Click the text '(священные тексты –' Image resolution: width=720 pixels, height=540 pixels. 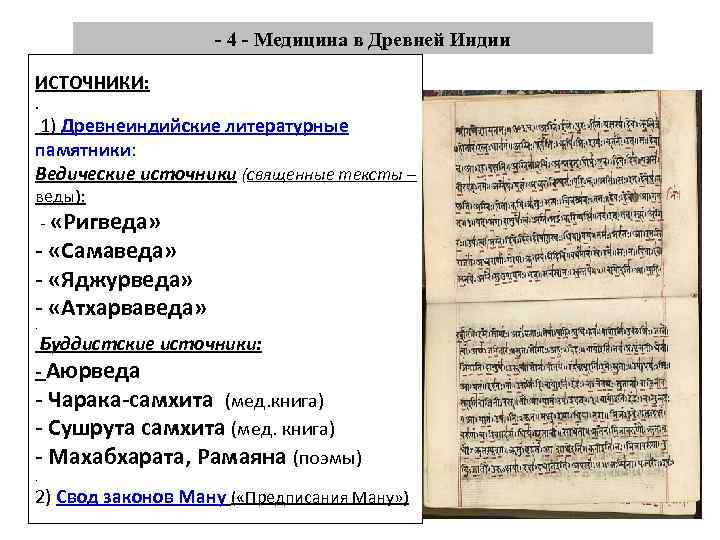329,175
